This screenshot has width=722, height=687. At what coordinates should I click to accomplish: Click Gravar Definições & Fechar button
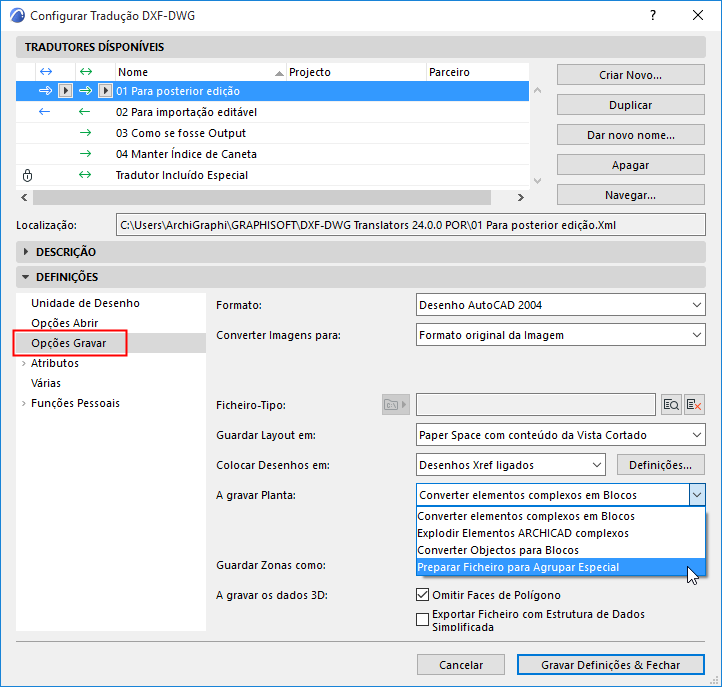click(611, 664)
